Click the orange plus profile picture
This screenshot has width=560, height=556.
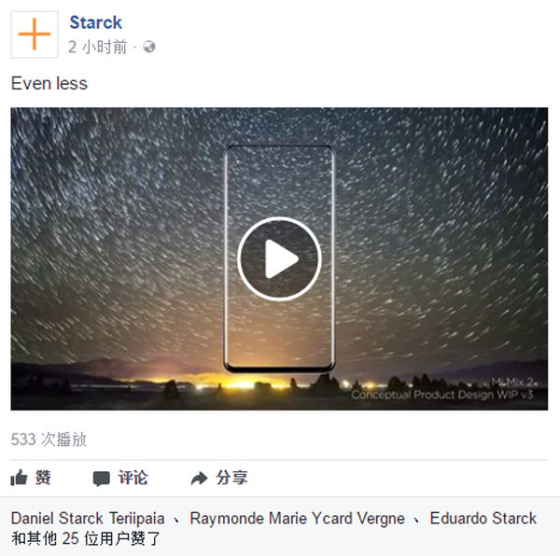pos(35,34)
